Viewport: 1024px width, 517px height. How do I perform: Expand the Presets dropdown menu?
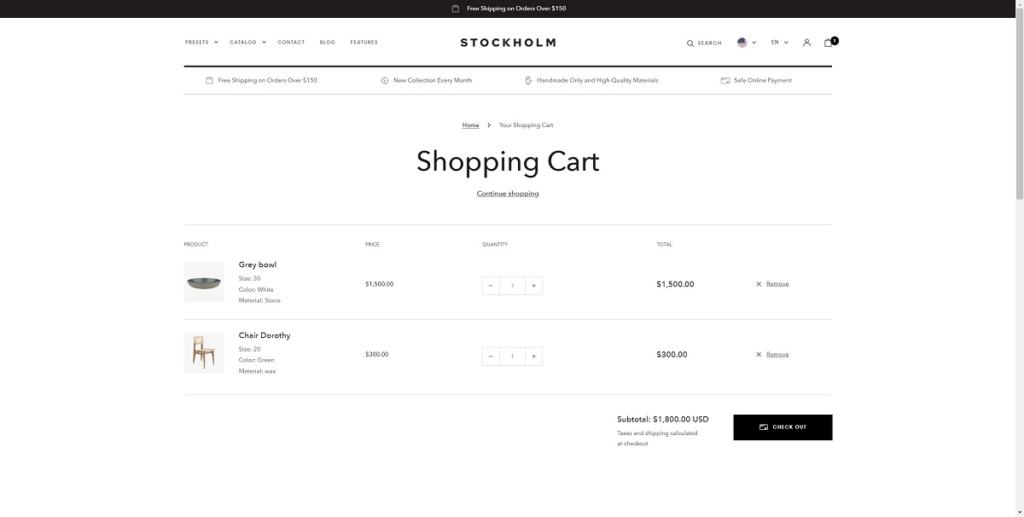tap(201, 42)
